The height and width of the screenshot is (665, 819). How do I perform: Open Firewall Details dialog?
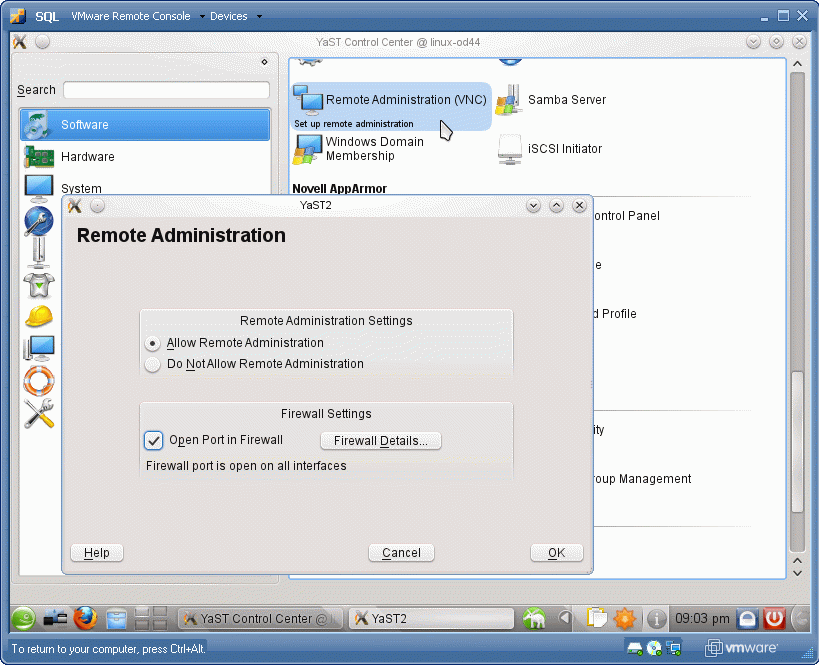(x=380, y=441)
